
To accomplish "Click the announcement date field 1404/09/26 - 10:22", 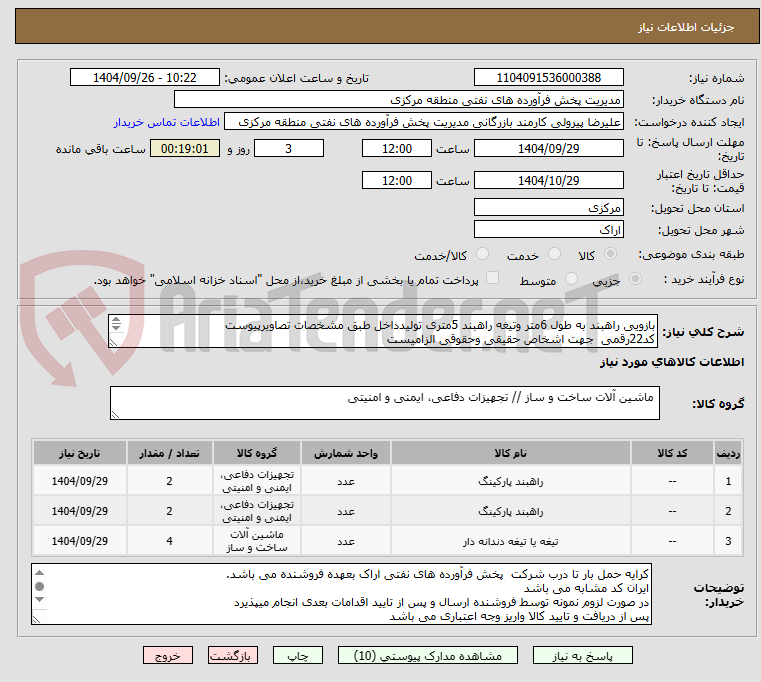I will [x=145, y=78].
